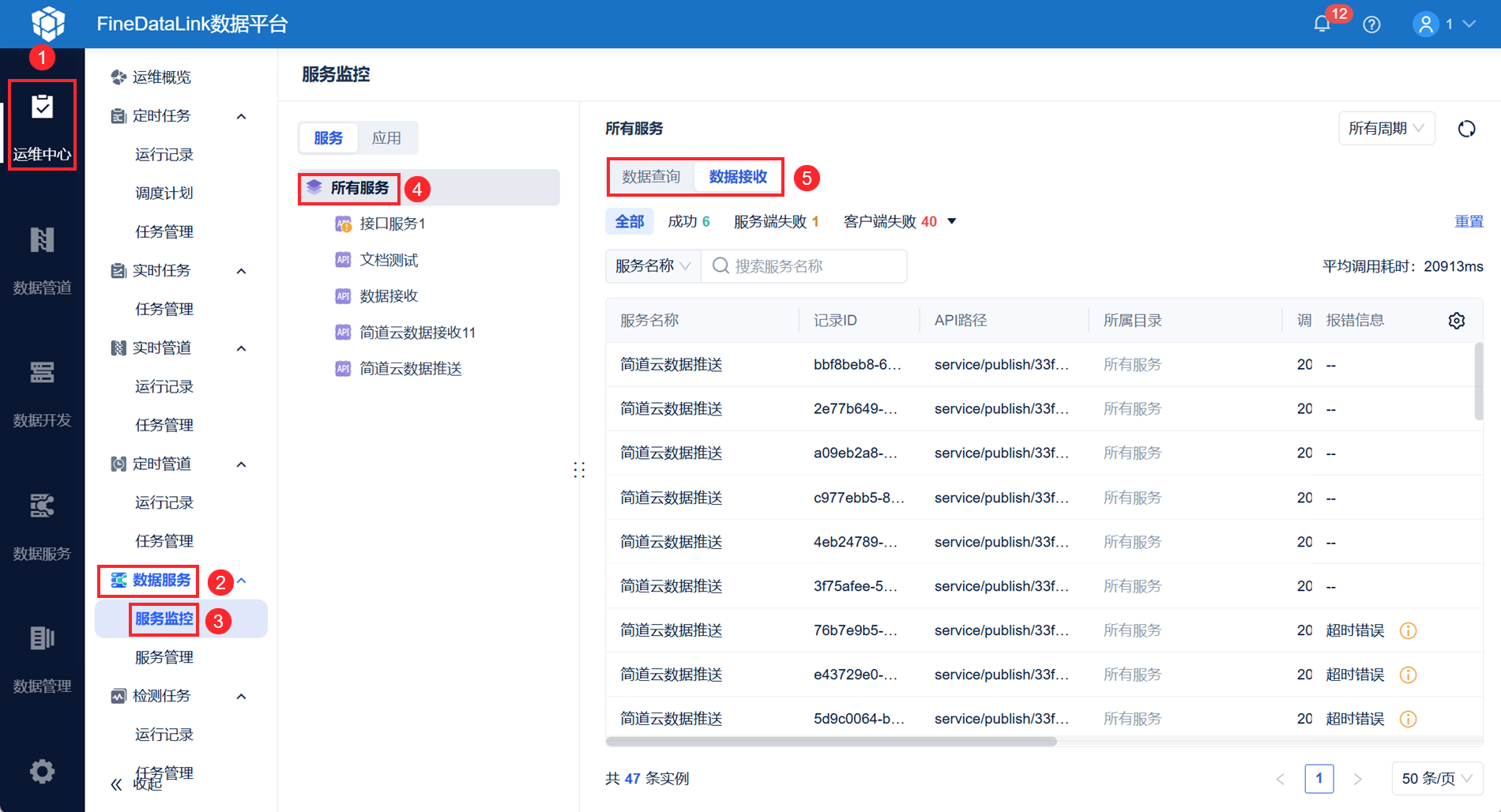Go to page 1
Screen dimensions: 1501x812
[x=1319, y=779]
